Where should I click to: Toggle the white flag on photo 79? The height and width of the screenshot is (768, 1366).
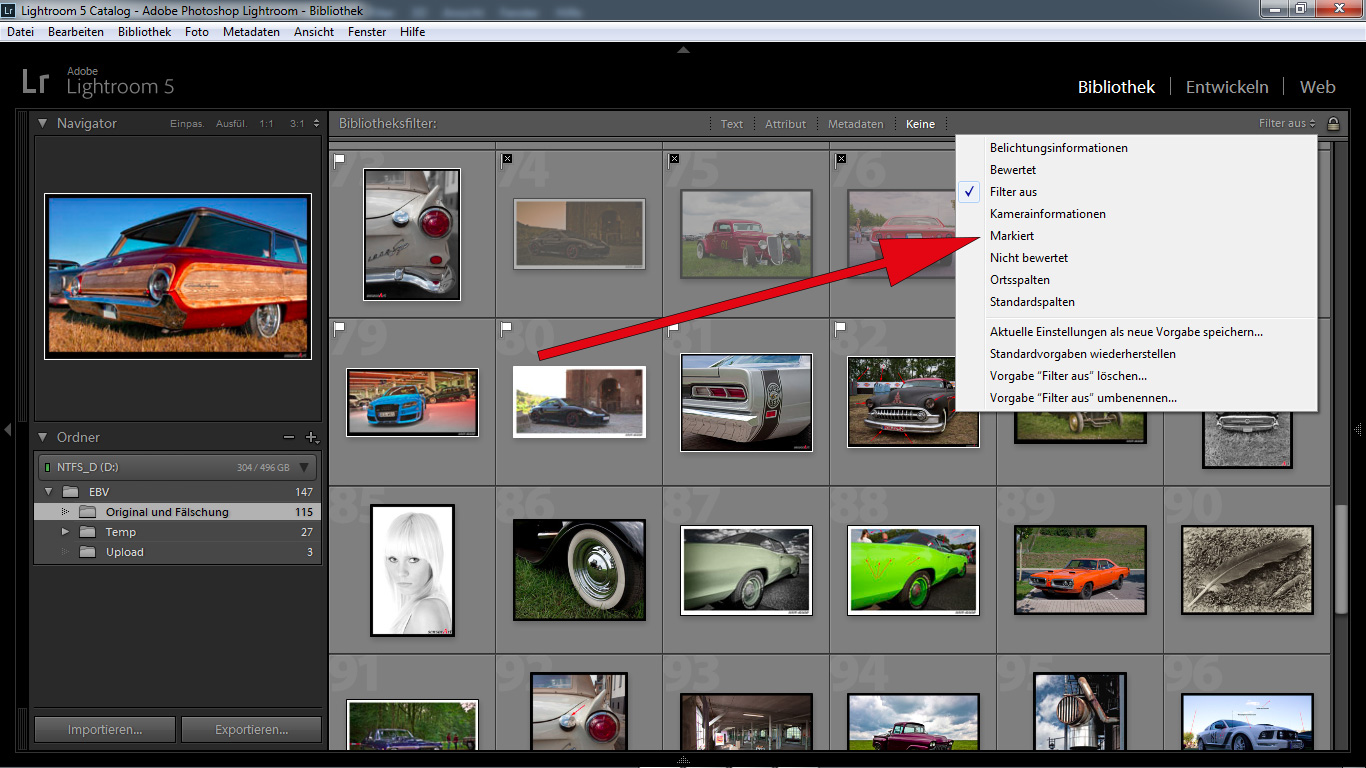tap(340, 327)
